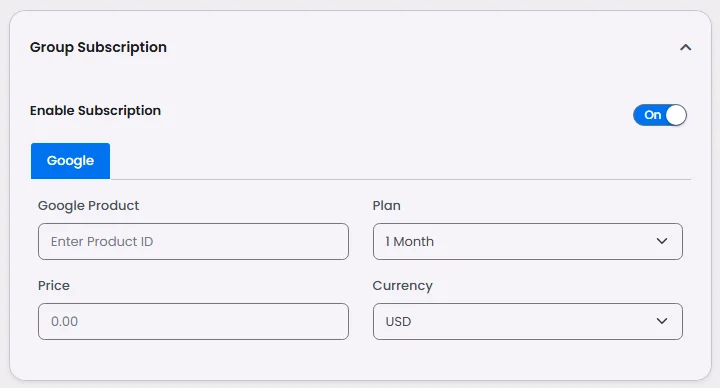The image size is (720, 388).
Task: Click the Group Subscription heading
Action: [x=98, y=47]
